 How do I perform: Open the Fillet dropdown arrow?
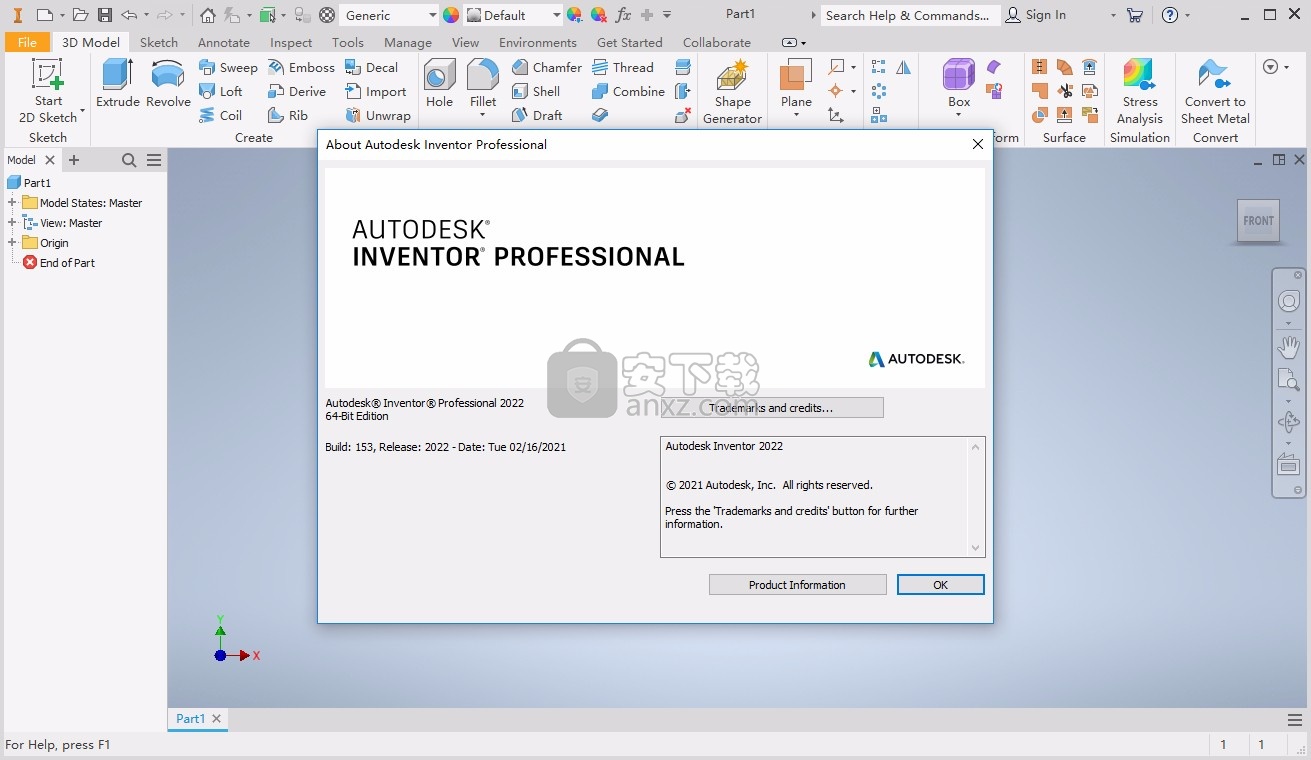(483, 115)
